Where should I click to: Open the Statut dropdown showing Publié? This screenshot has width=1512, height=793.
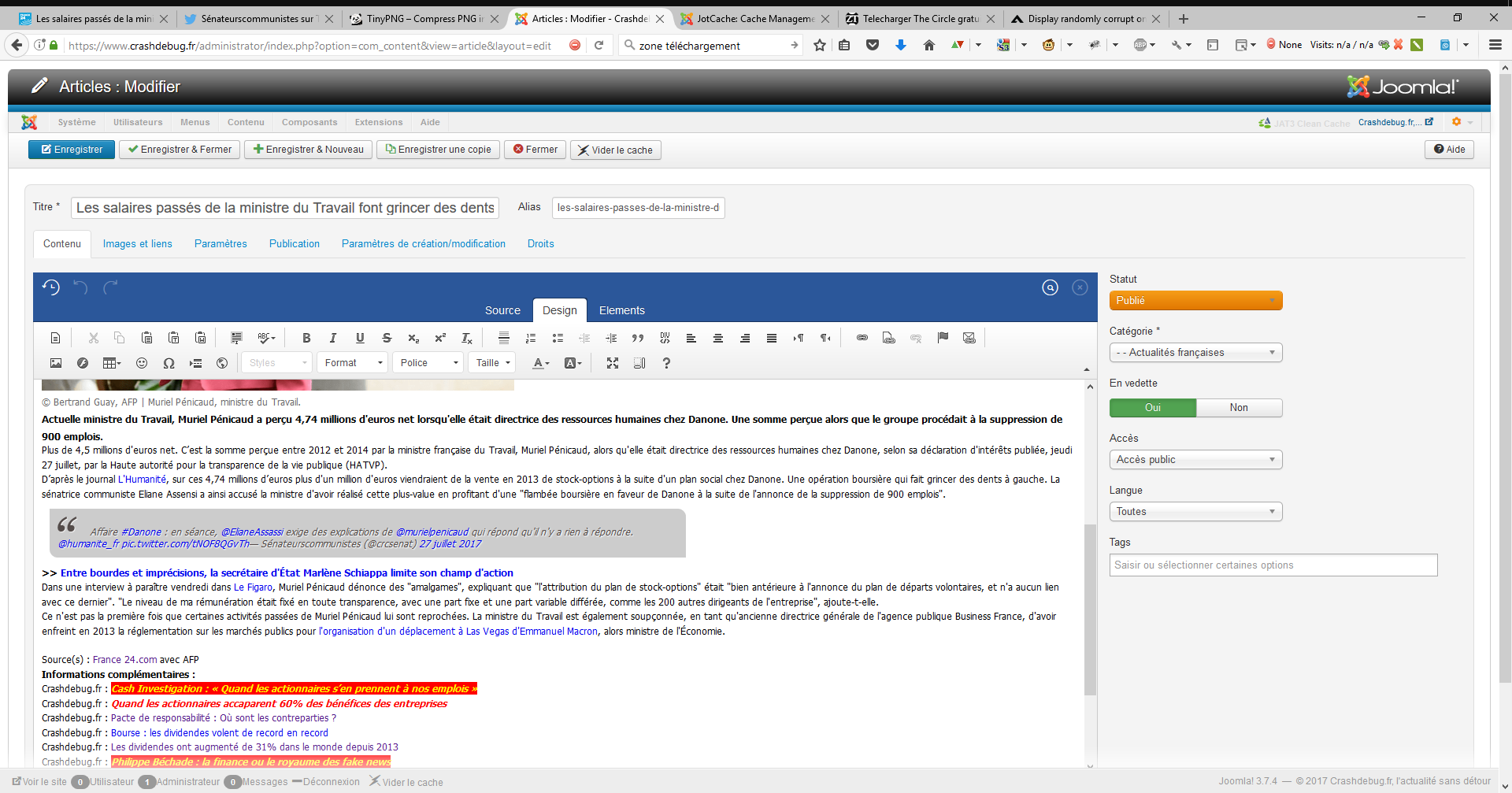[1195, 301]
